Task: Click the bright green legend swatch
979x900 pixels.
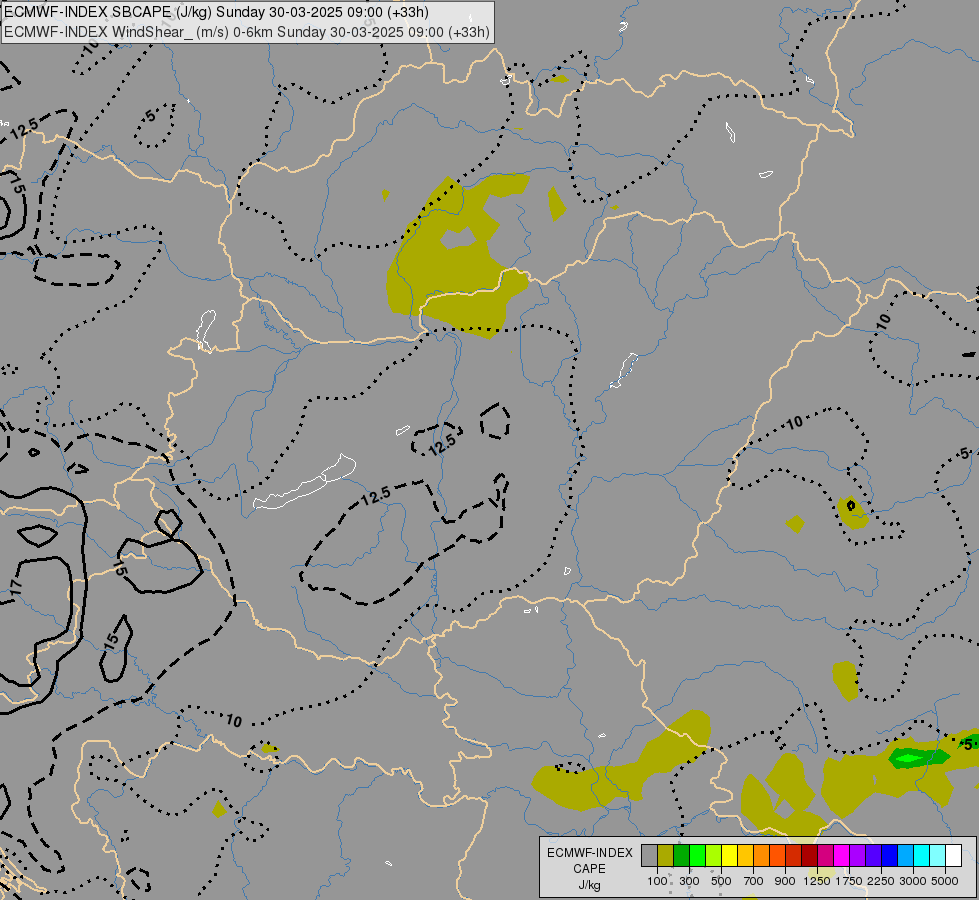Action: [697, 856]
